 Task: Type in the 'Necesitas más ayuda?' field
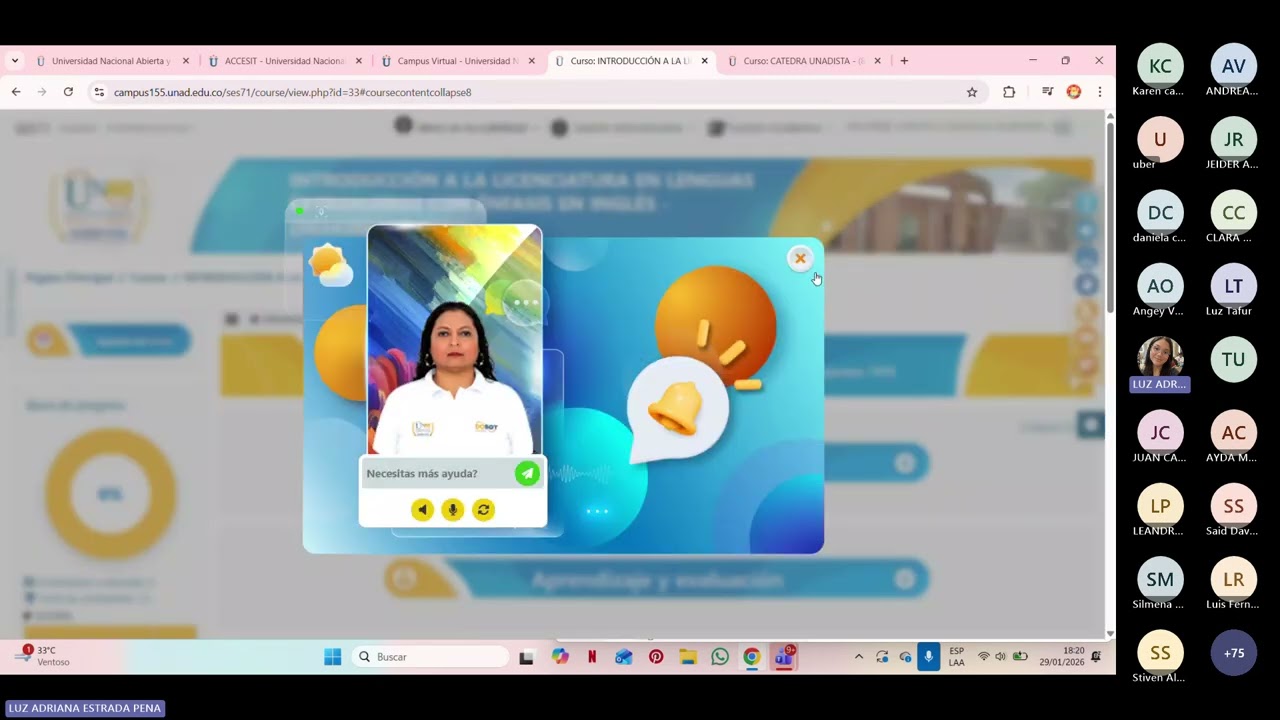click(x=438, y=474)
